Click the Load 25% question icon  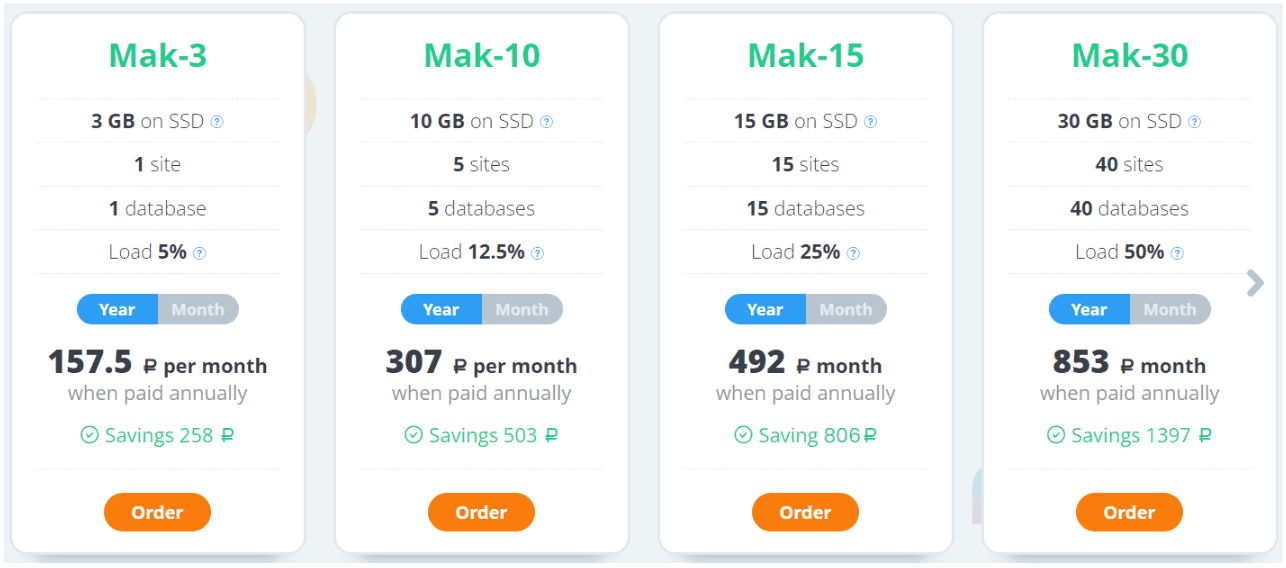click(x=853, y=253)
